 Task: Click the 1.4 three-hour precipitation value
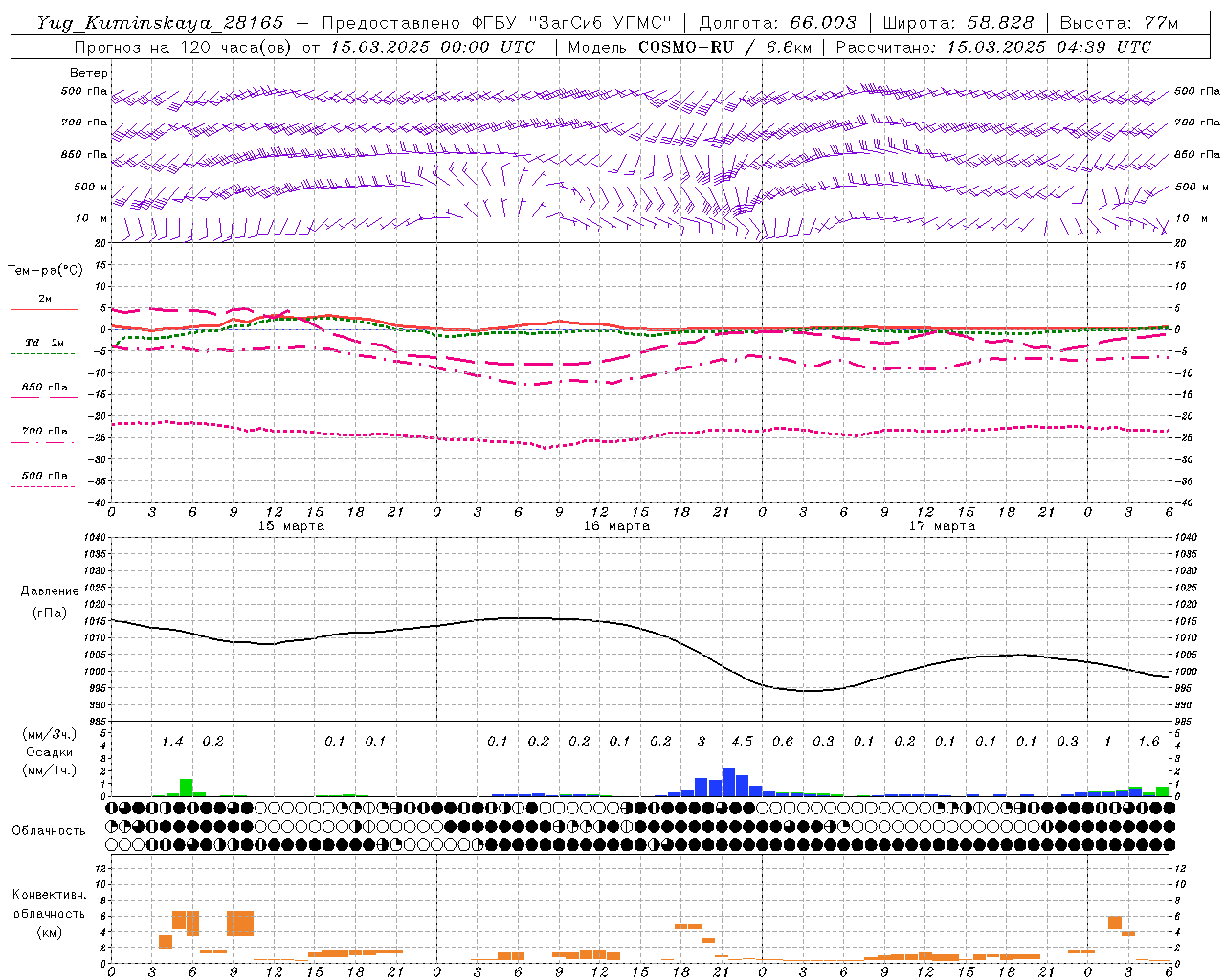(x=172, y=742)
